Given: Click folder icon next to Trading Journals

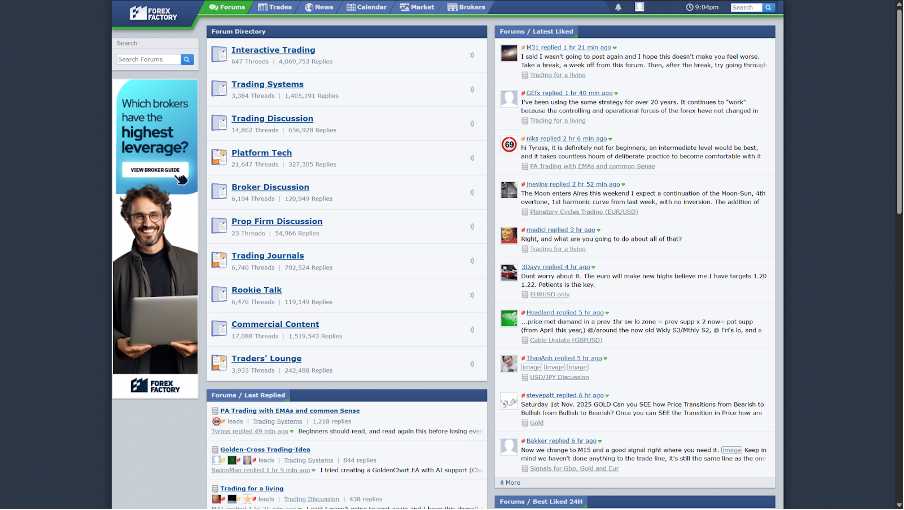Looking at the screenshot, I should [x=219, y=260].
